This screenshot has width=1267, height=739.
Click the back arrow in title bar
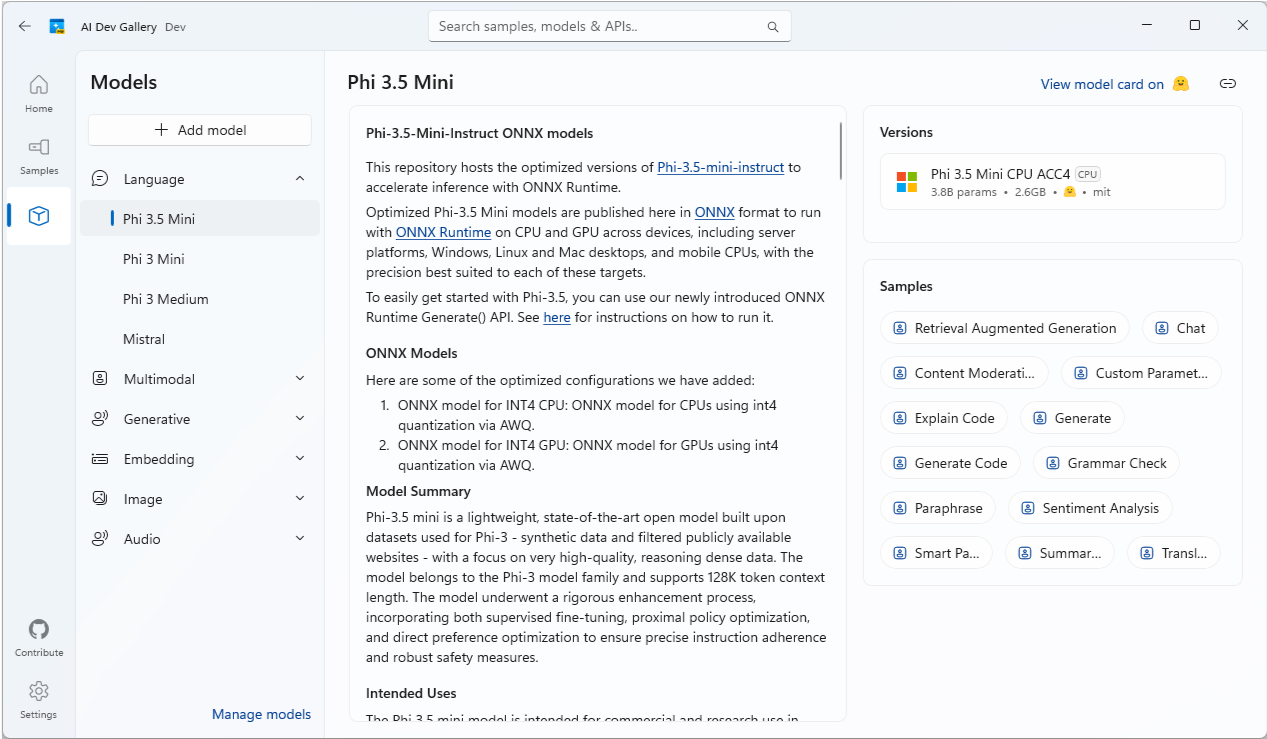click(x=25, y=26)
